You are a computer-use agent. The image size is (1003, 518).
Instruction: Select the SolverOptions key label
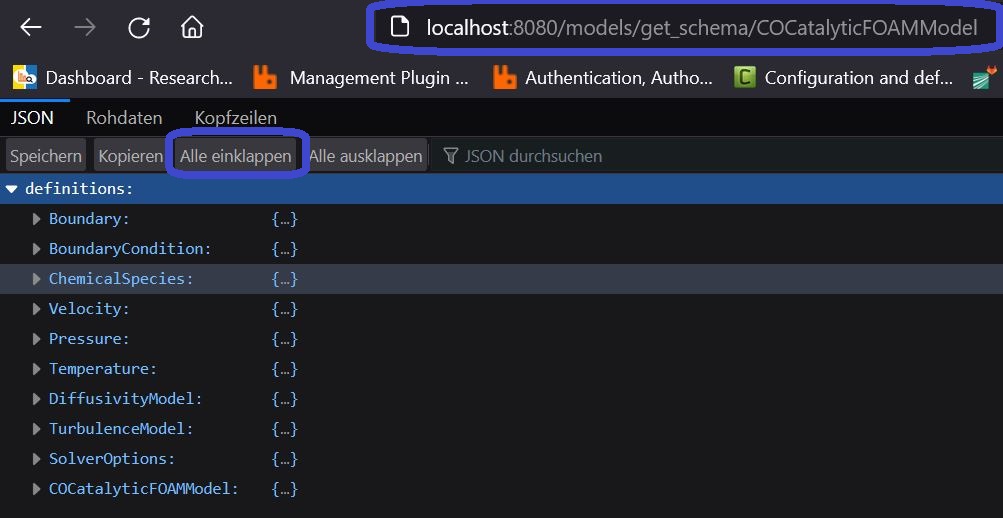click(112, 459)
